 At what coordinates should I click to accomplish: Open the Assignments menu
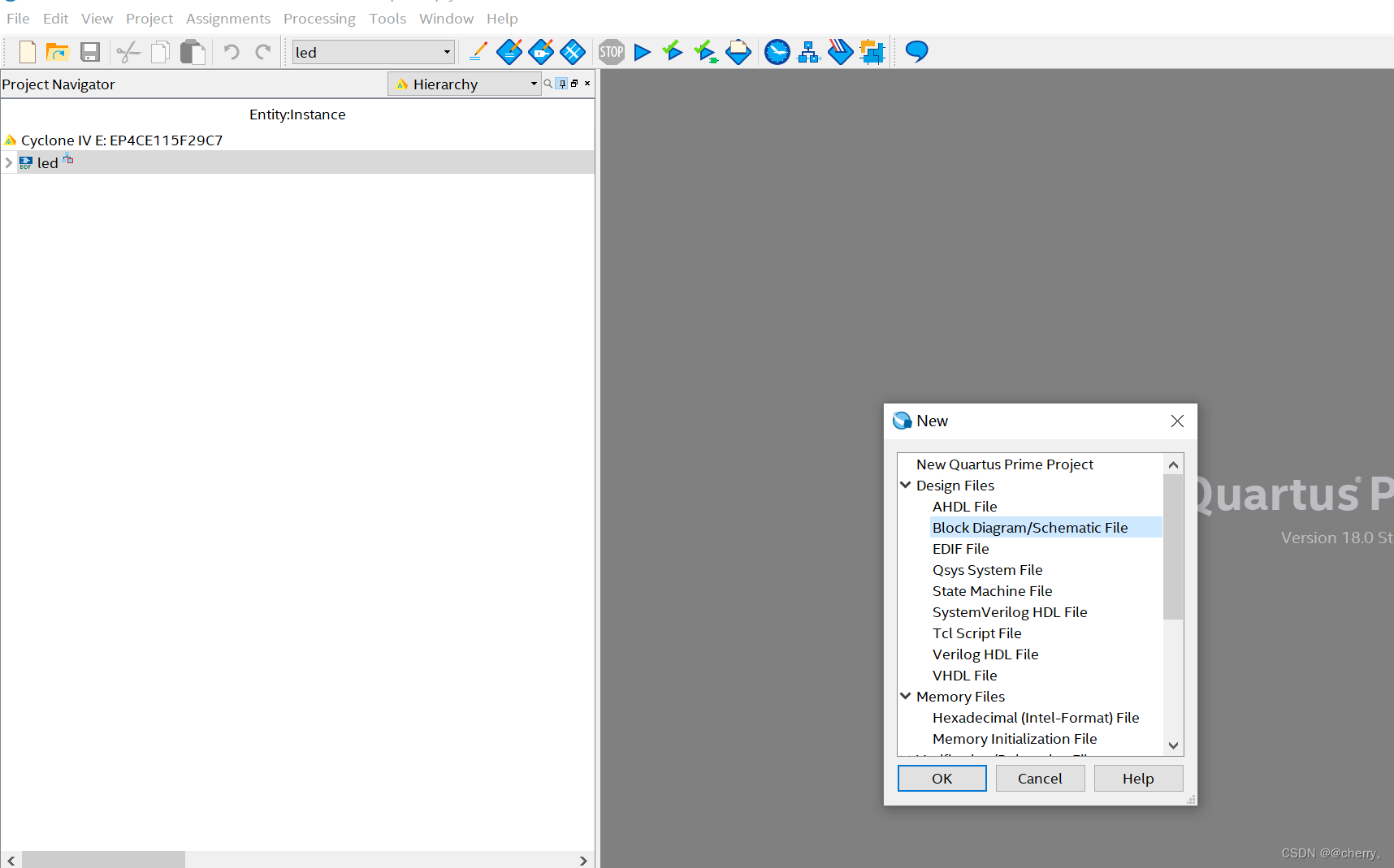tap(228, 19)
